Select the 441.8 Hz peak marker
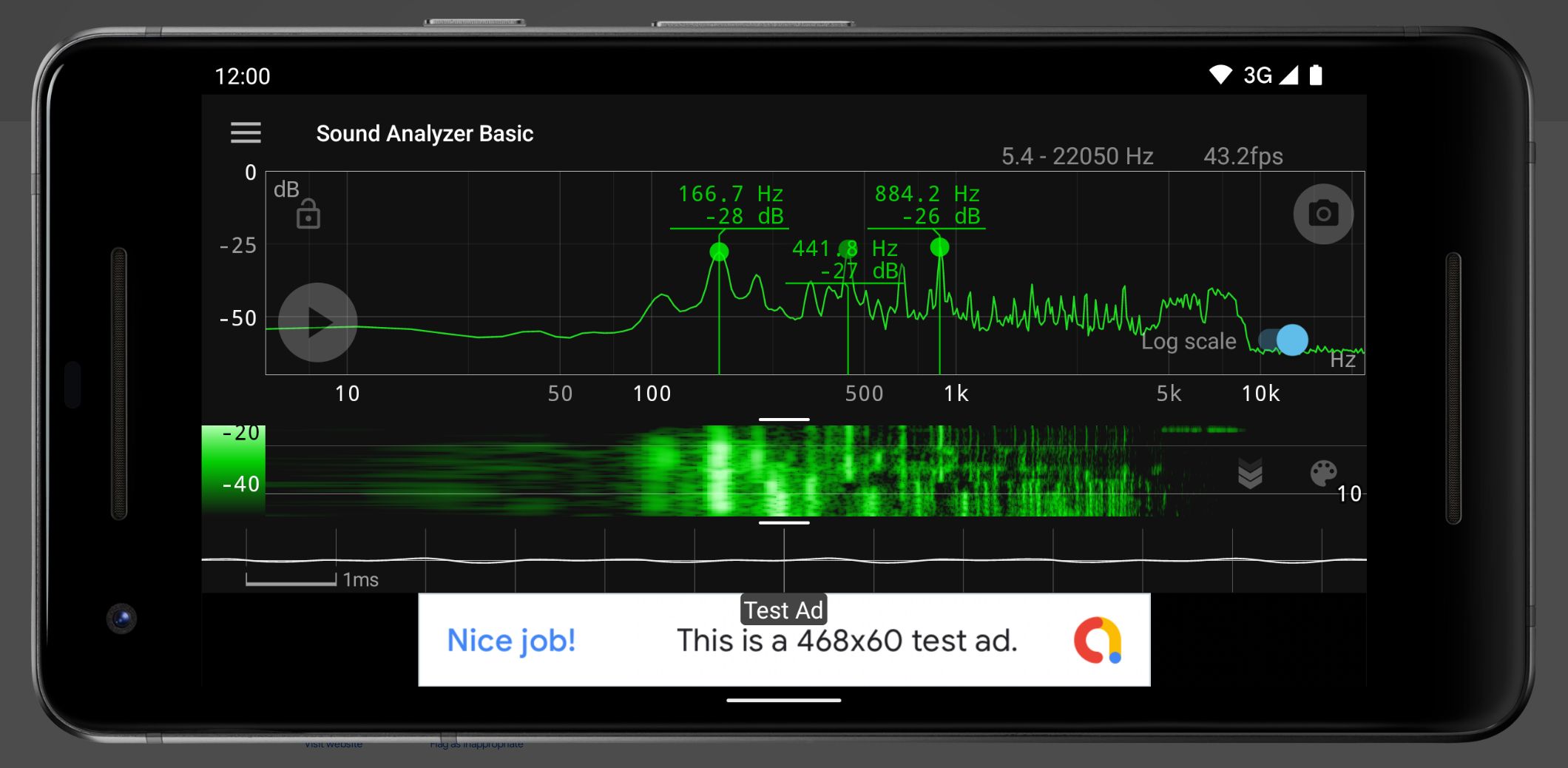The image size is (1568, 768). 848,249
